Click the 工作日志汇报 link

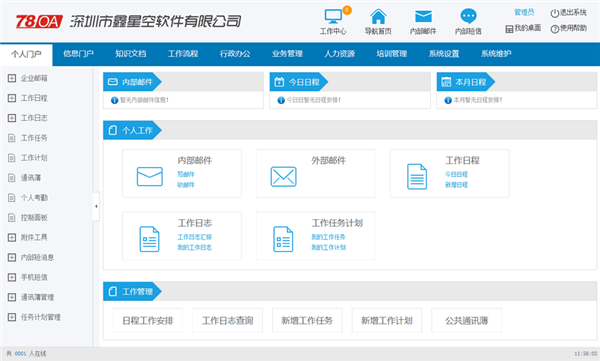[194, 237]
